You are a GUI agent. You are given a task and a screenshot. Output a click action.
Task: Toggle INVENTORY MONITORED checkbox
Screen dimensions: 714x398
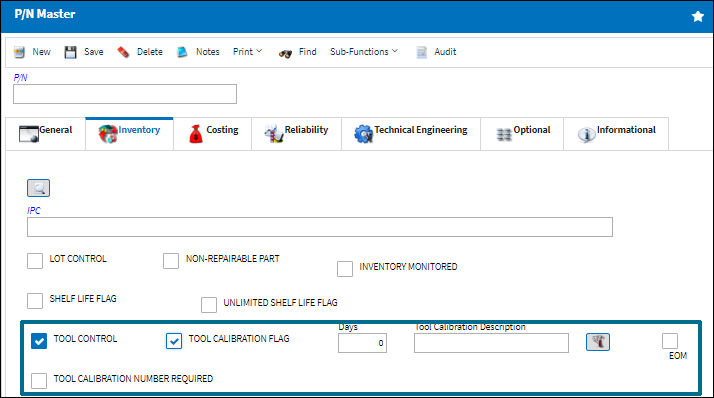pyautogui.click(x=345, y=269)
